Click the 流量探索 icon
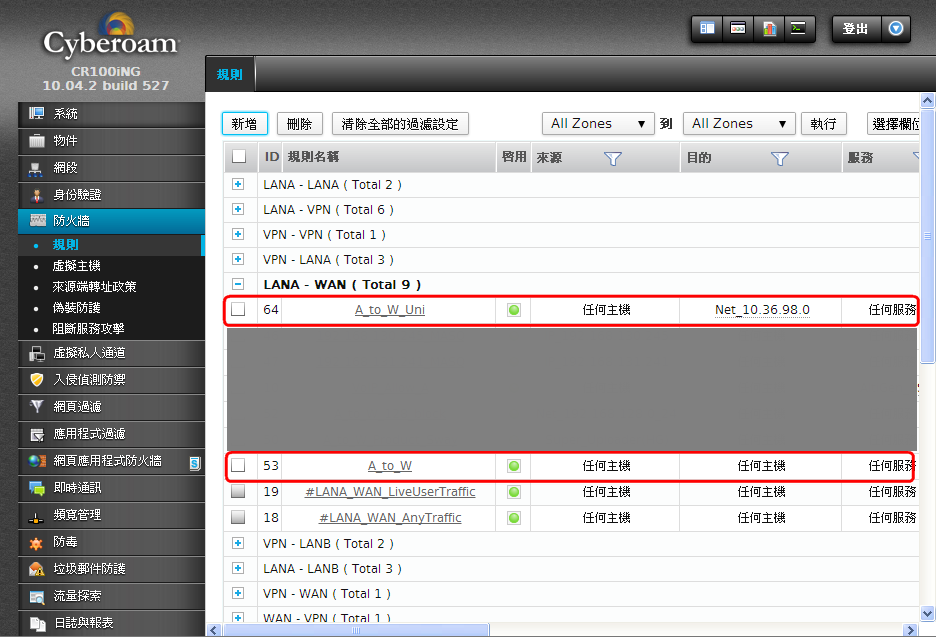Screen dimensions: 936x637 (37, 596)
